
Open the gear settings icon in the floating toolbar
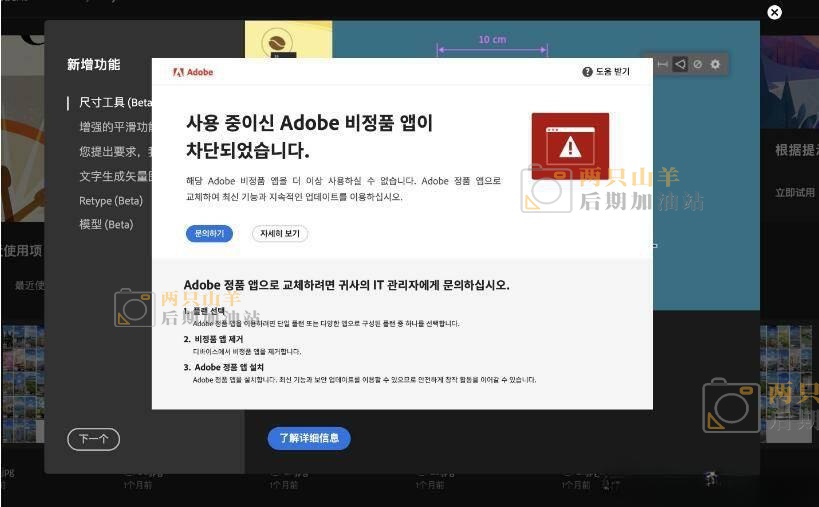[715, 64]
